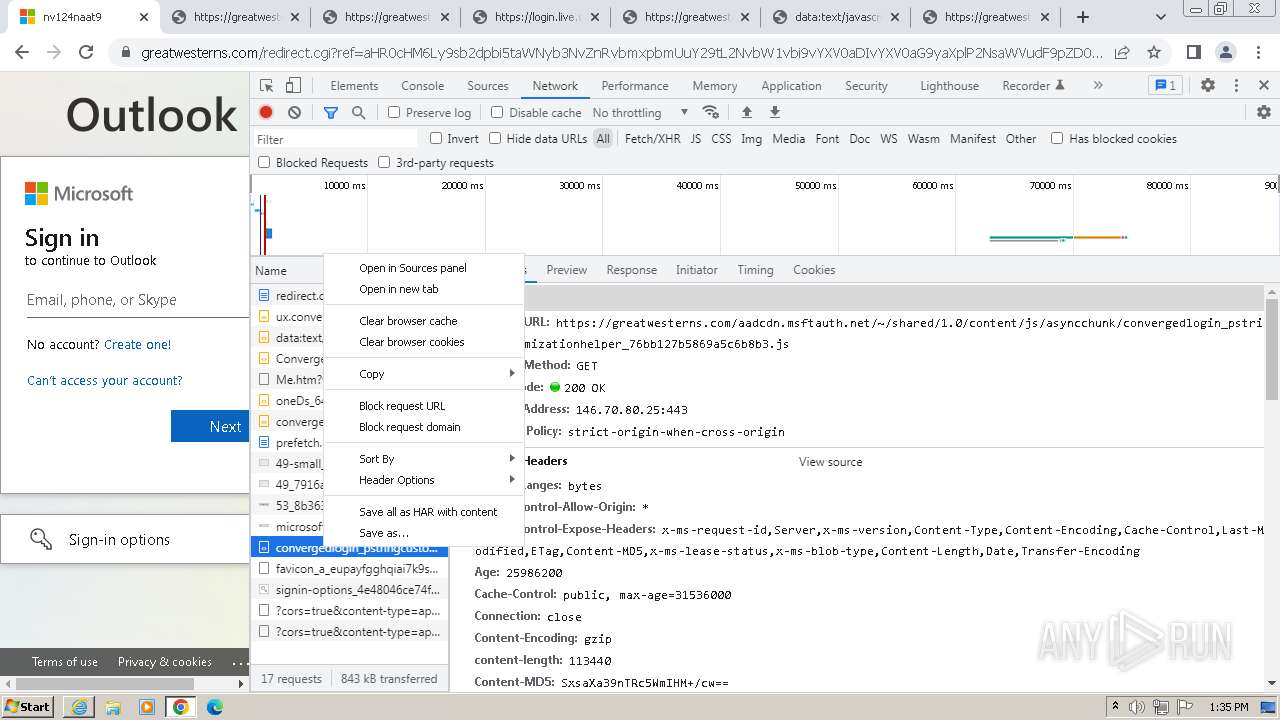Select signin-options_4e48046ce74f request row
The width and height of the screenshot is (1280, 720).
point(350,590)
